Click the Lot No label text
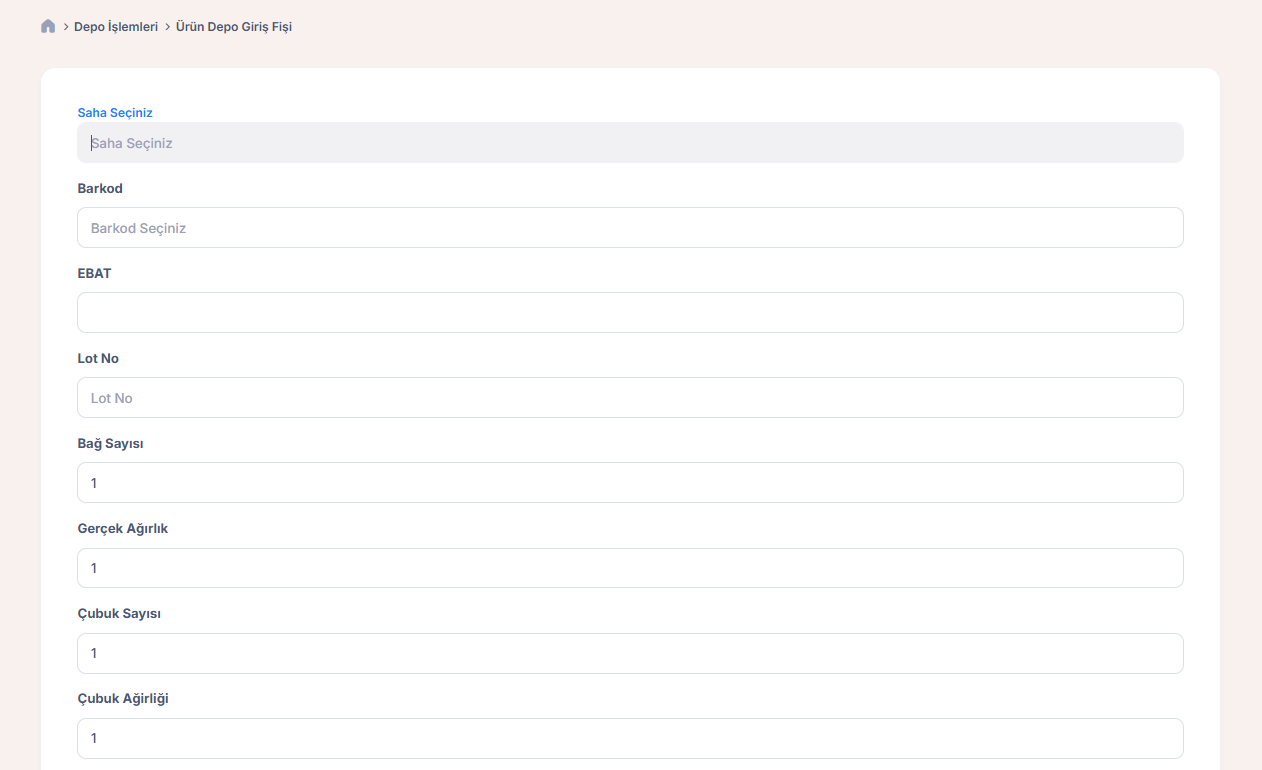 coord(98,358)
